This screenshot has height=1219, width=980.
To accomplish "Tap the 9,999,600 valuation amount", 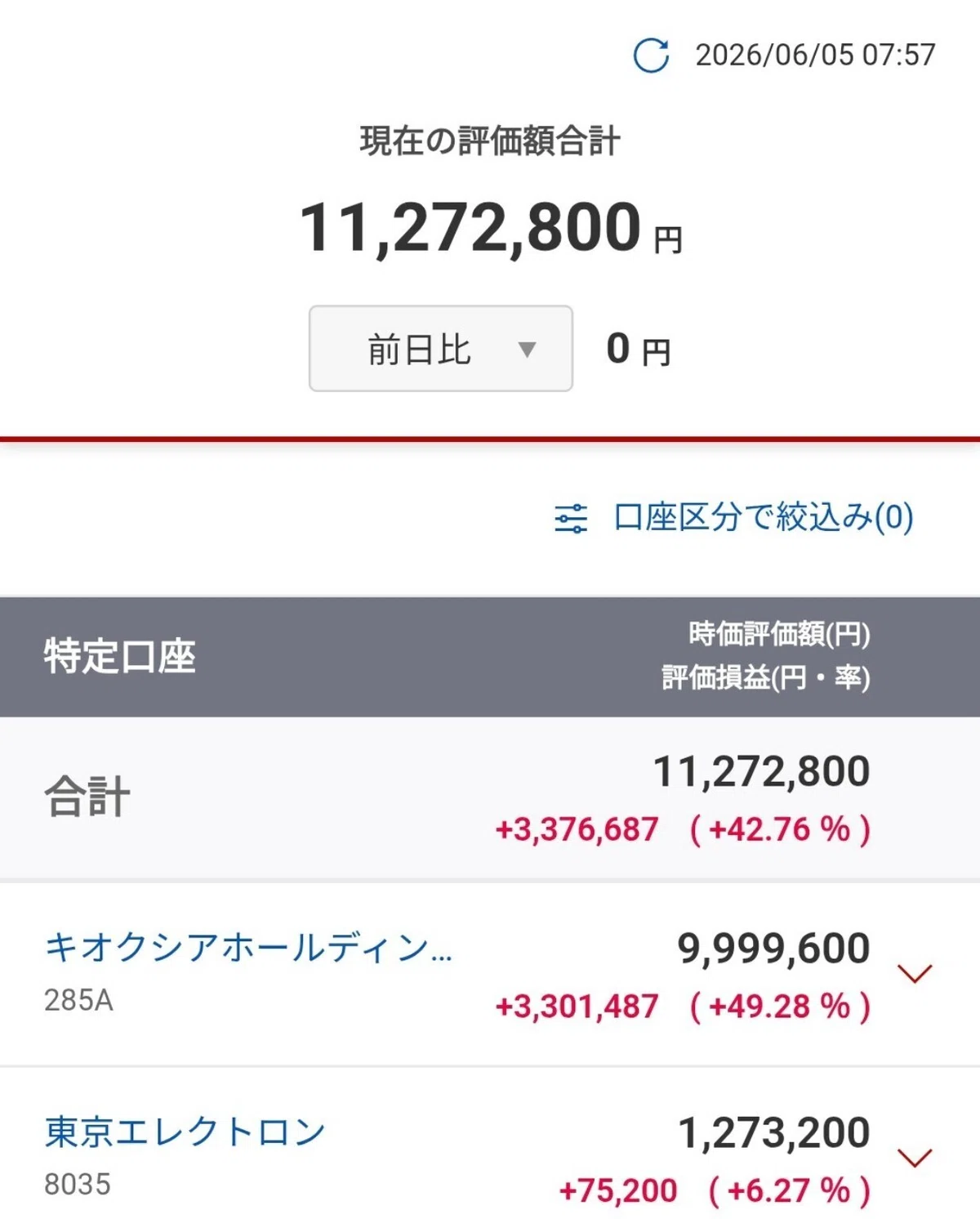I will (x=773, y=949).
